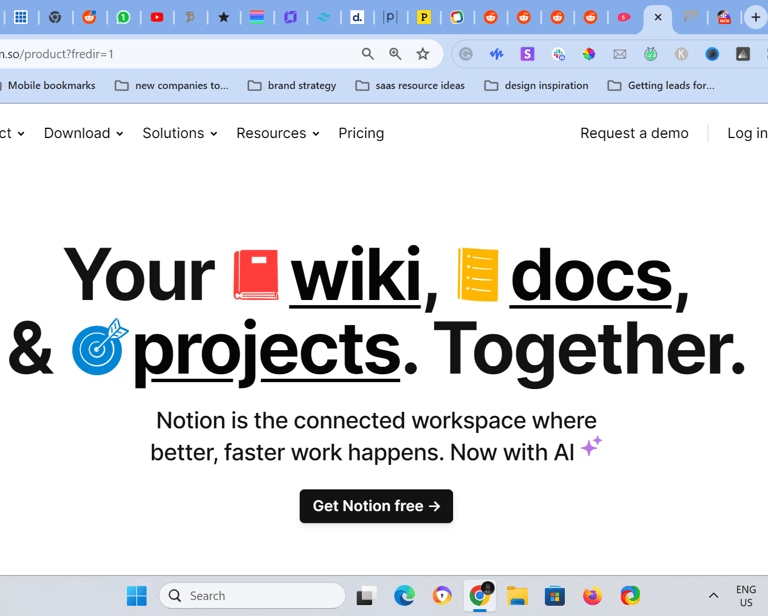Open 'new companies to...' bookmark folder
Screen dimensions: 768x616
[x=172, y=86]
